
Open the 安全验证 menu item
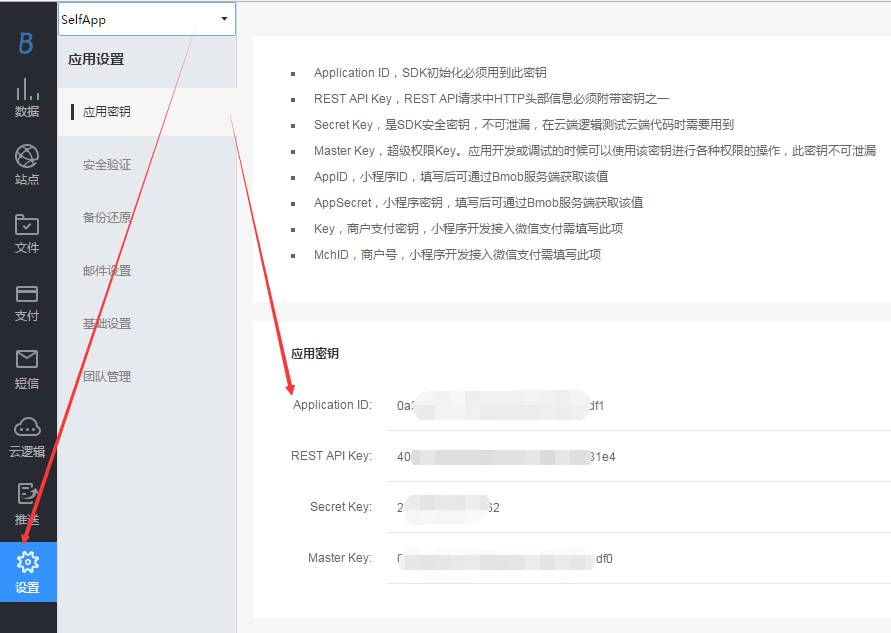(107, 165)
